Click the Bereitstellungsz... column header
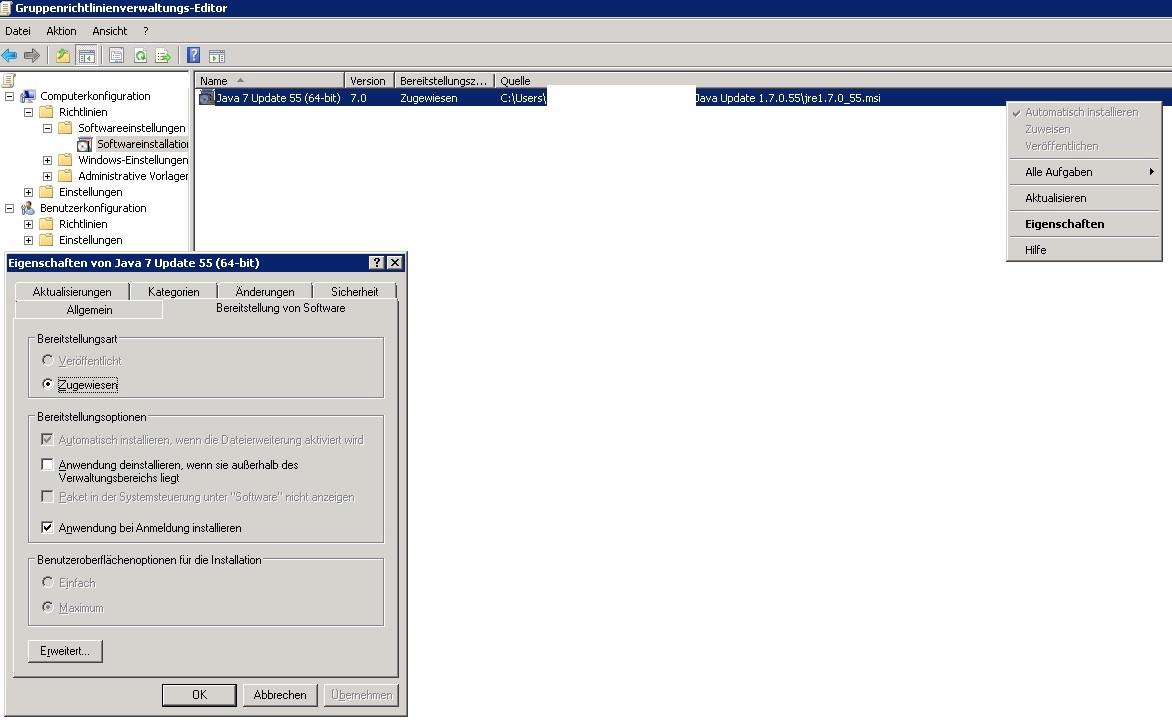The image size is (1172, 725). point(444,81)
